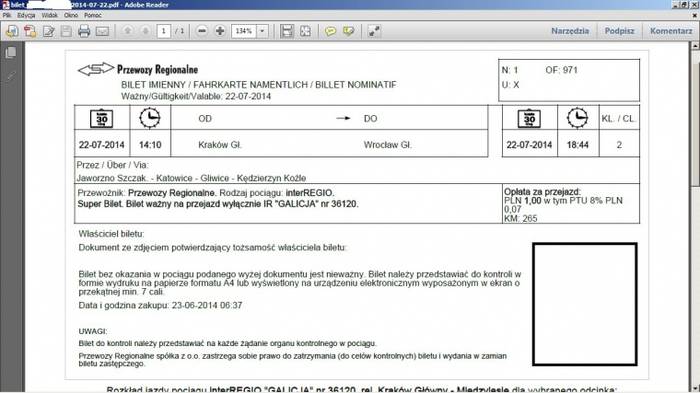Open the Widok menu

[50, 15]
